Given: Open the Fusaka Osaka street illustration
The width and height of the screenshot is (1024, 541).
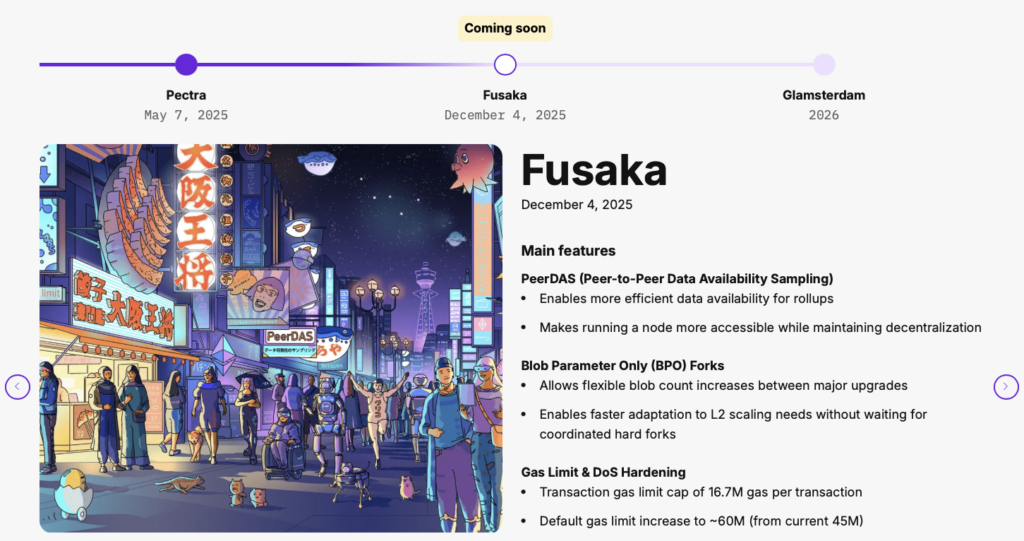Looking at the screenshot, I should tap(271, 338).
